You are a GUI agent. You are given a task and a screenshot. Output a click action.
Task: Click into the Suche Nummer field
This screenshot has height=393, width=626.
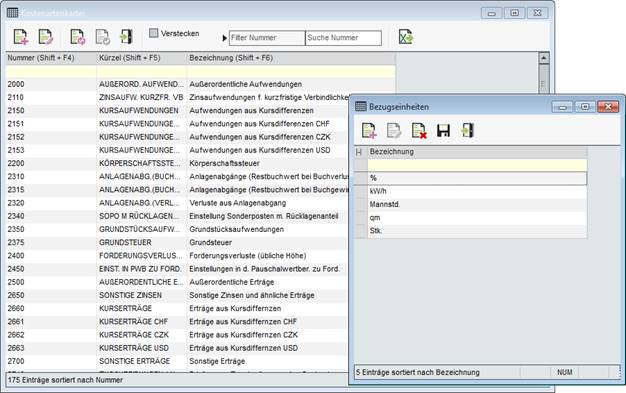[x=343, y=38]
